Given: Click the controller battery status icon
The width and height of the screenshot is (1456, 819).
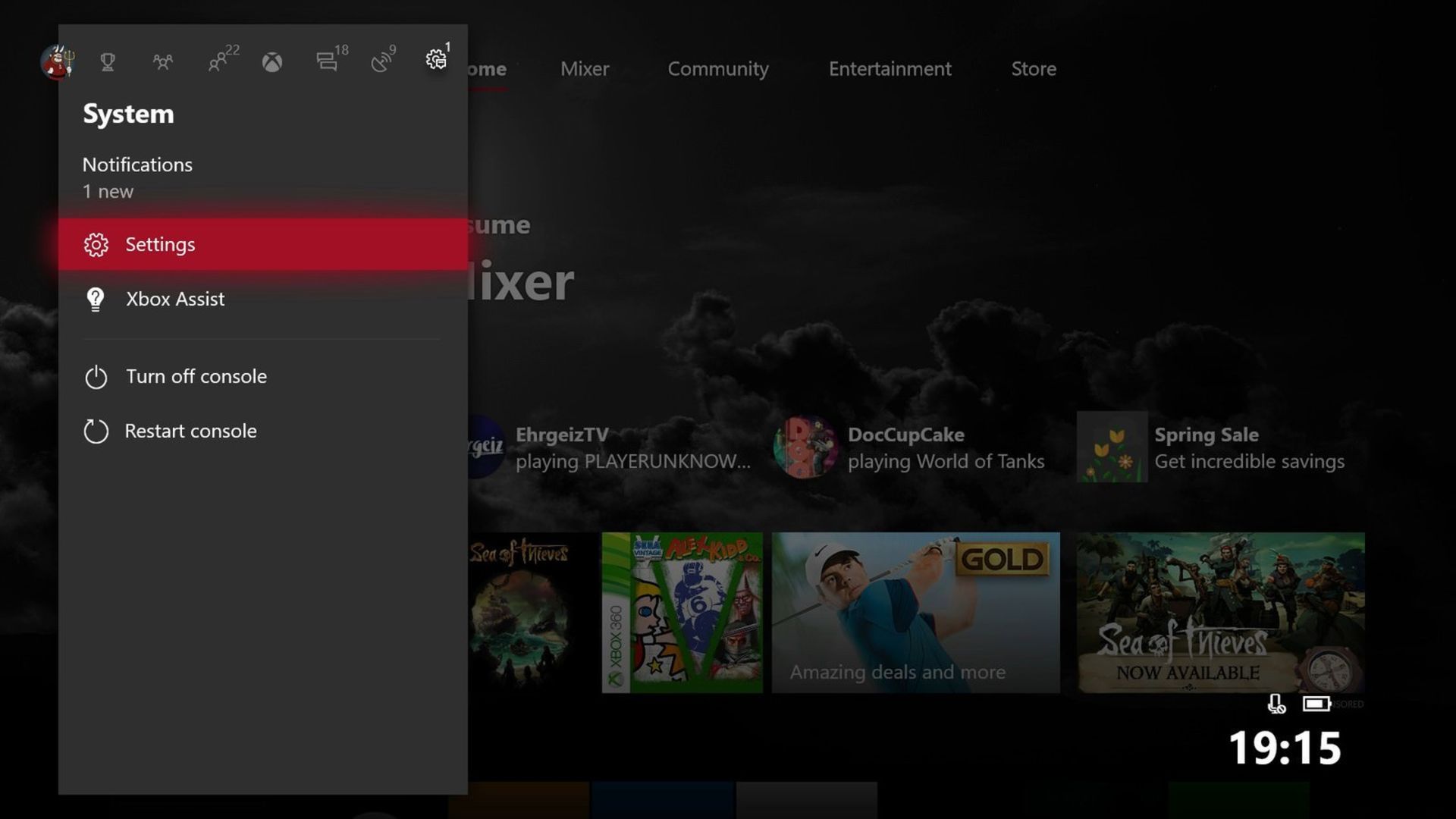Looking at the screenshot, I should pyautogui.click(x=1316, y=704).
